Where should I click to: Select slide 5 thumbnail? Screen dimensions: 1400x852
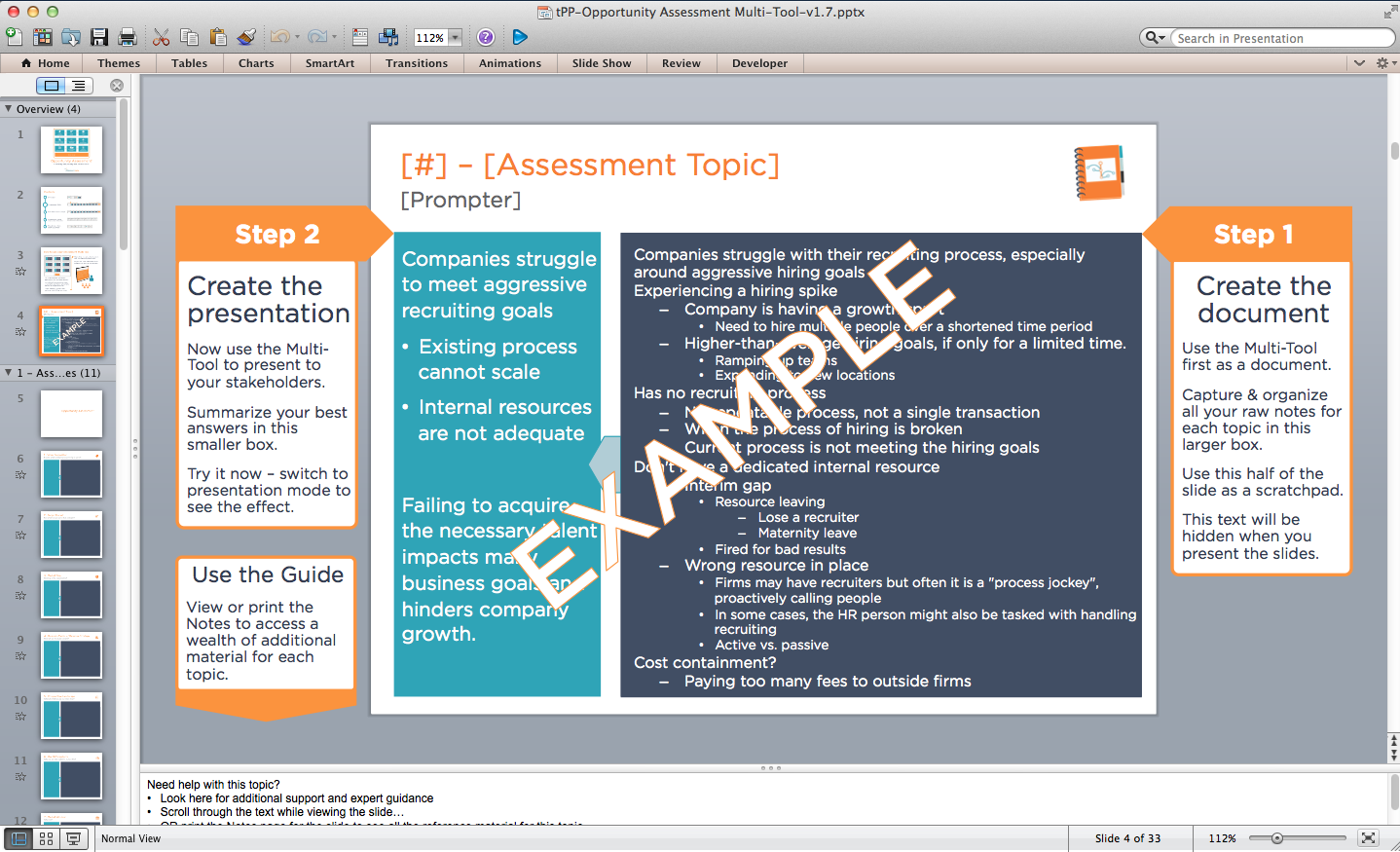click(x=71, y=414)
